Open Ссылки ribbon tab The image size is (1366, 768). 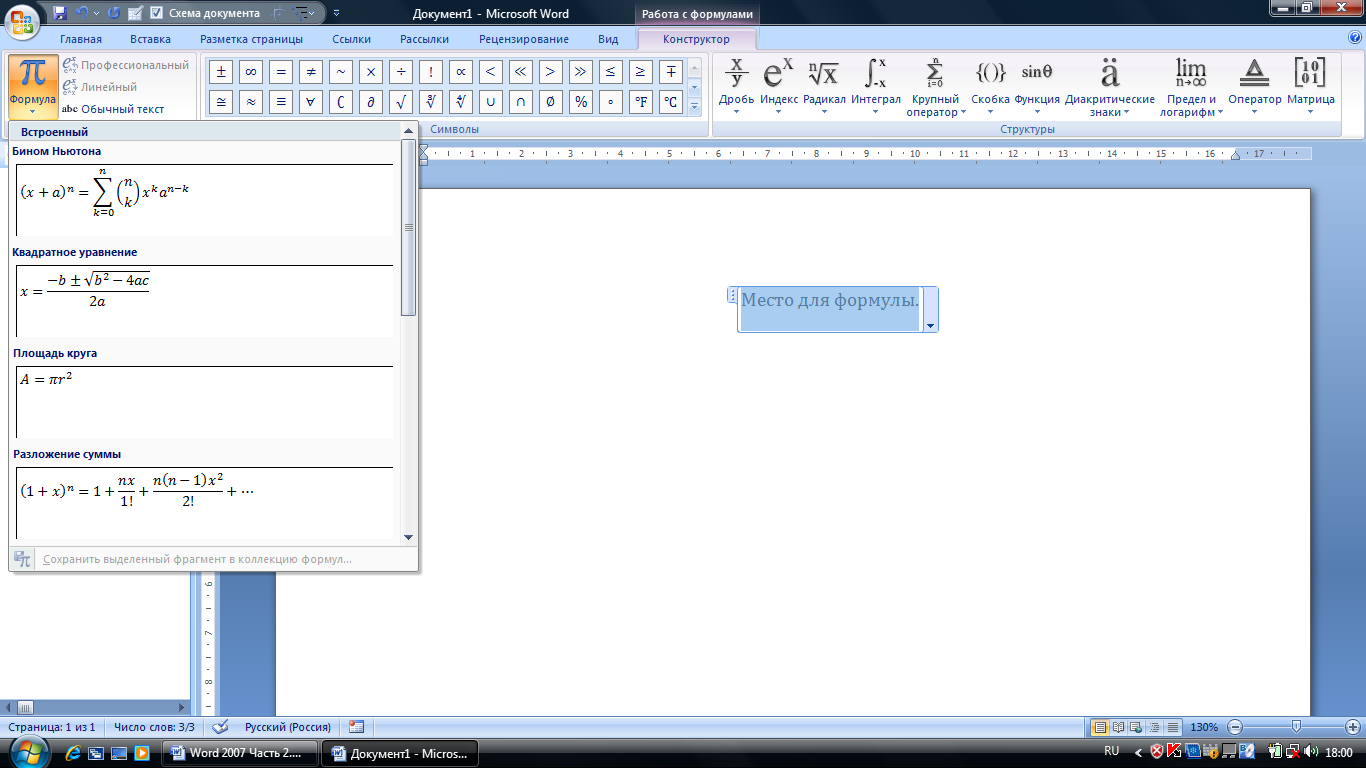(352, 39)
